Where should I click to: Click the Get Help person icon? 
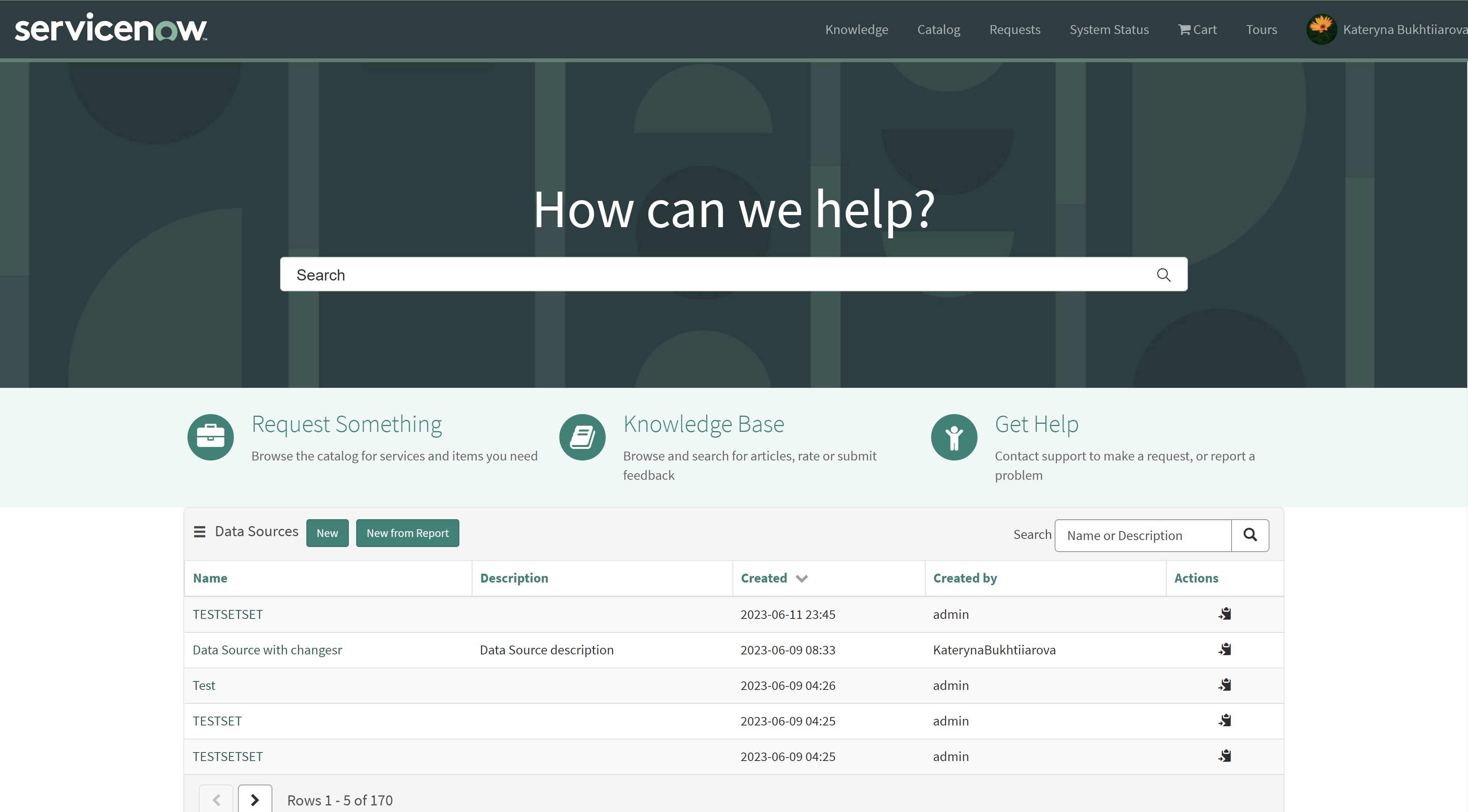[x=953, y=437]
